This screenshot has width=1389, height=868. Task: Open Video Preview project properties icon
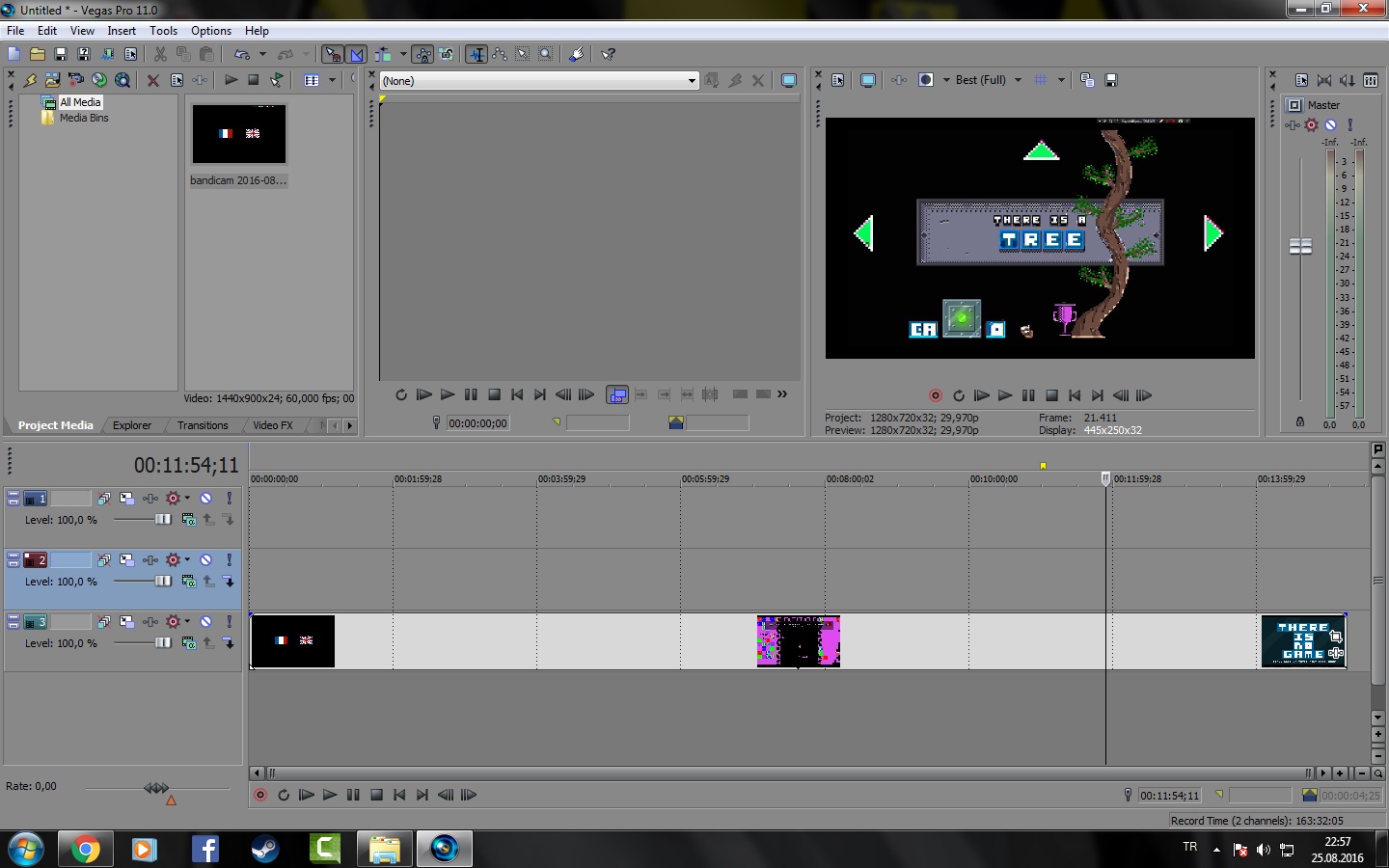[x=838, y=80]
